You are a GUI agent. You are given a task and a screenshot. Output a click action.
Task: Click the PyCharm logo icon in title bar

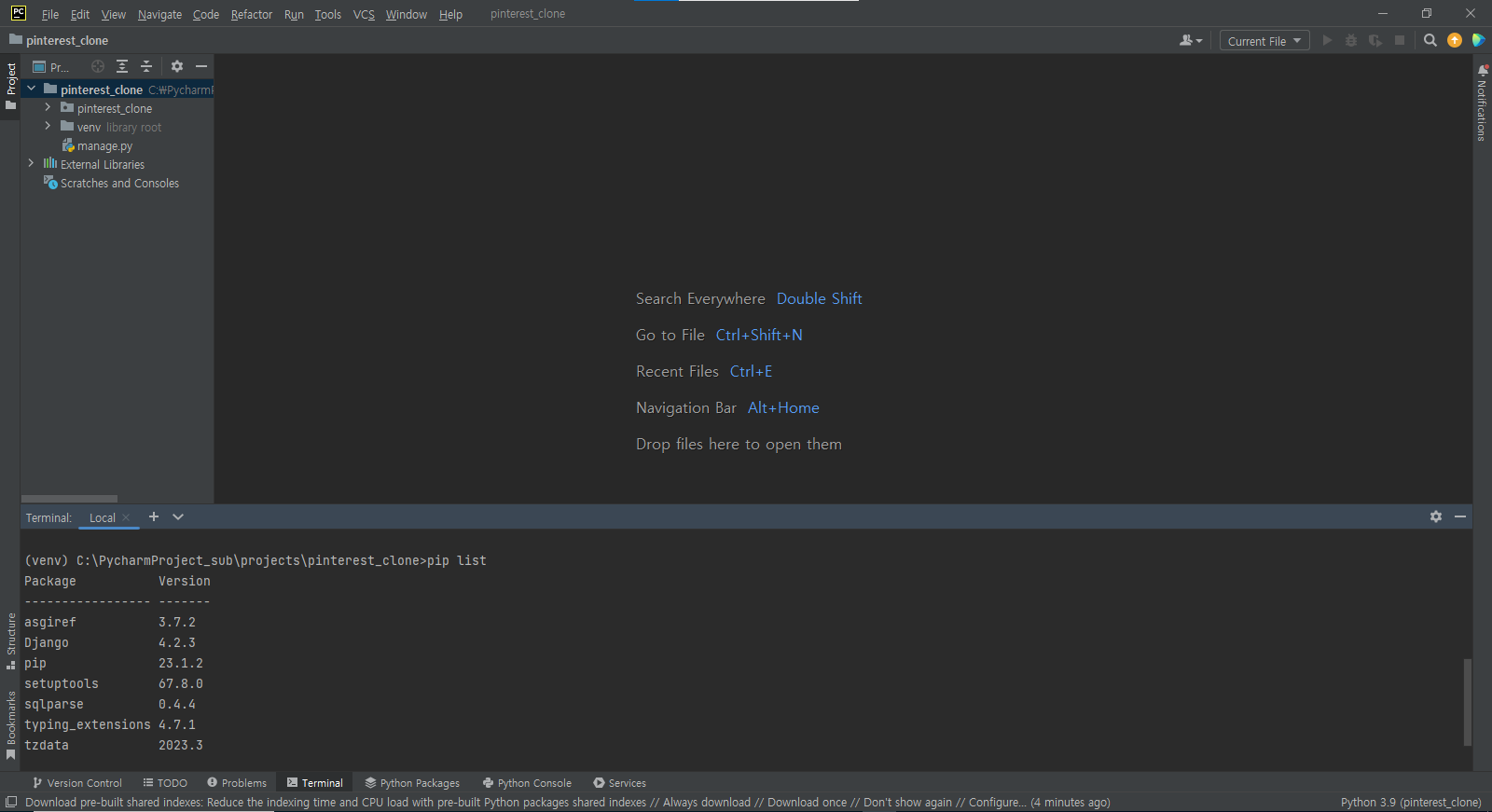18,13
